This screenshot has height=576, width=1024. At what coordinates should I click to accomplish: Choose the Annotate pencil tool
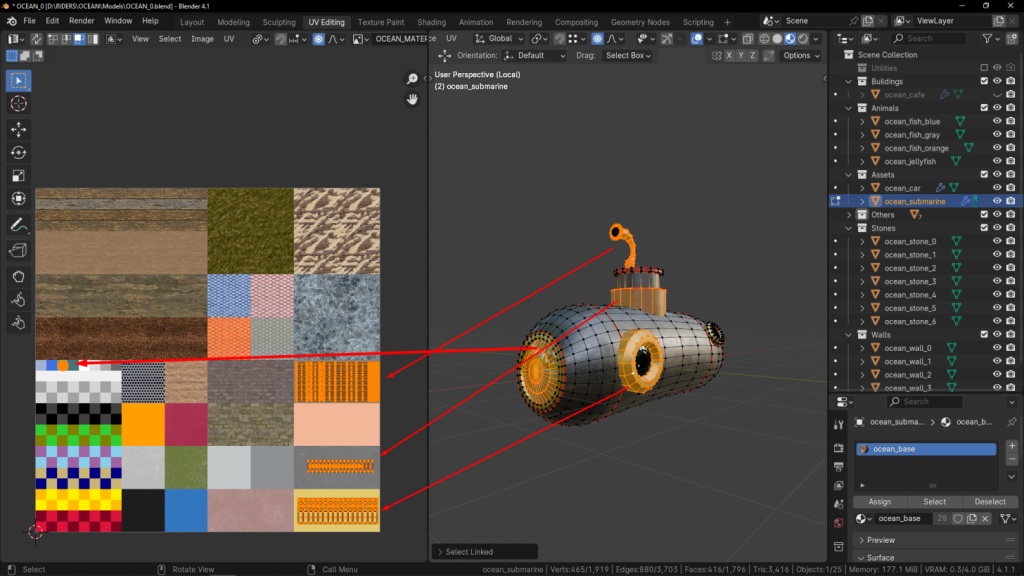pyautogui.click(x=18, y=224)
